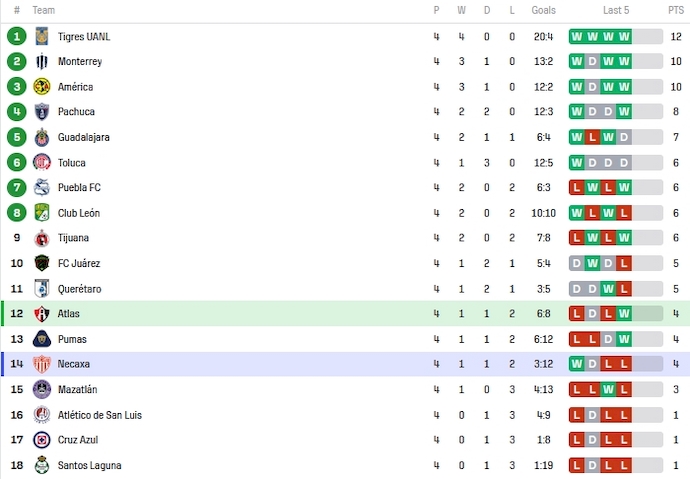The image size is (690, 479).
Task: Click the Monterrey club logo
Action: coord(42,61)
